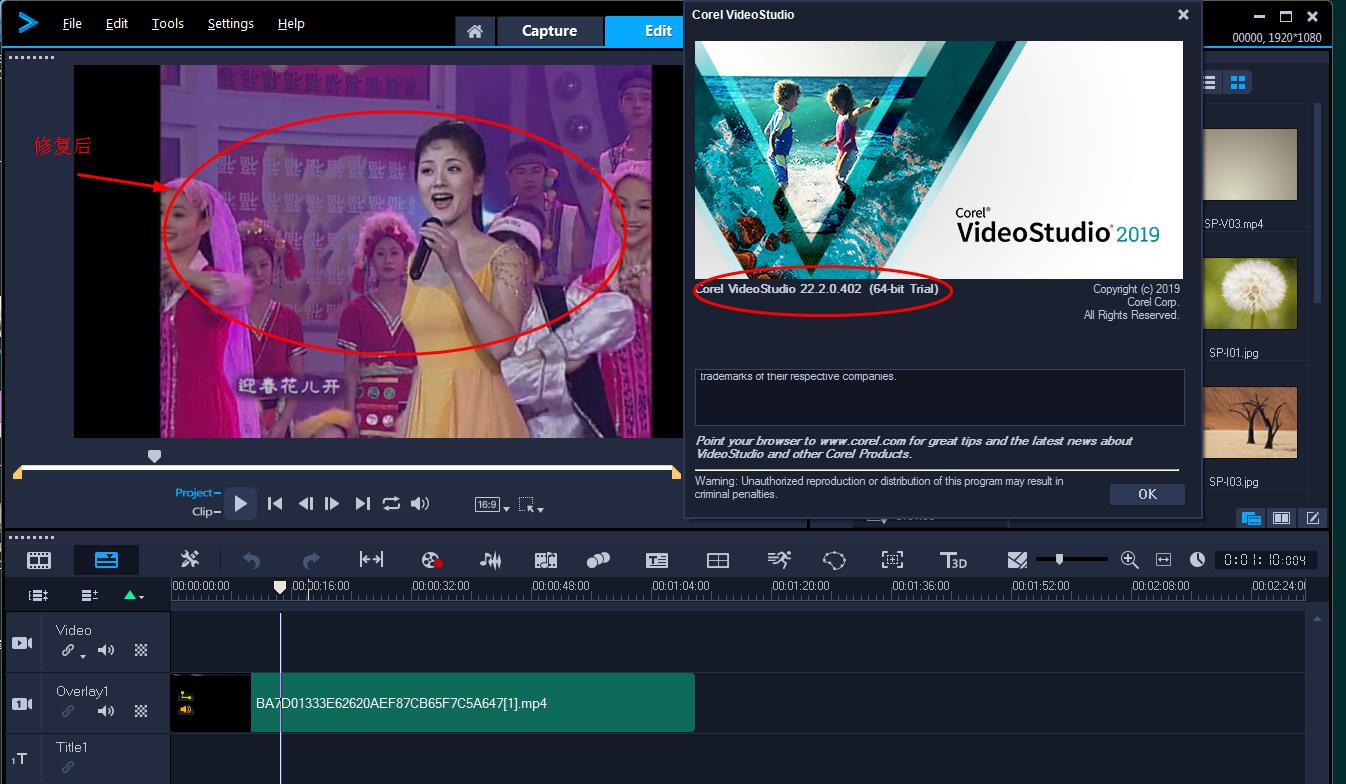Mute the Overlay1 track audio

[105, 712]
